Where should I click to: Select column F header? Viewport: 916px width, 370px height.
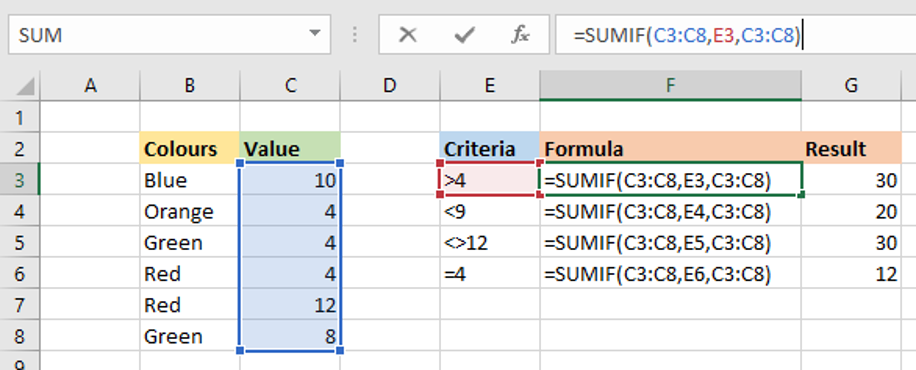tap(670, 86)
